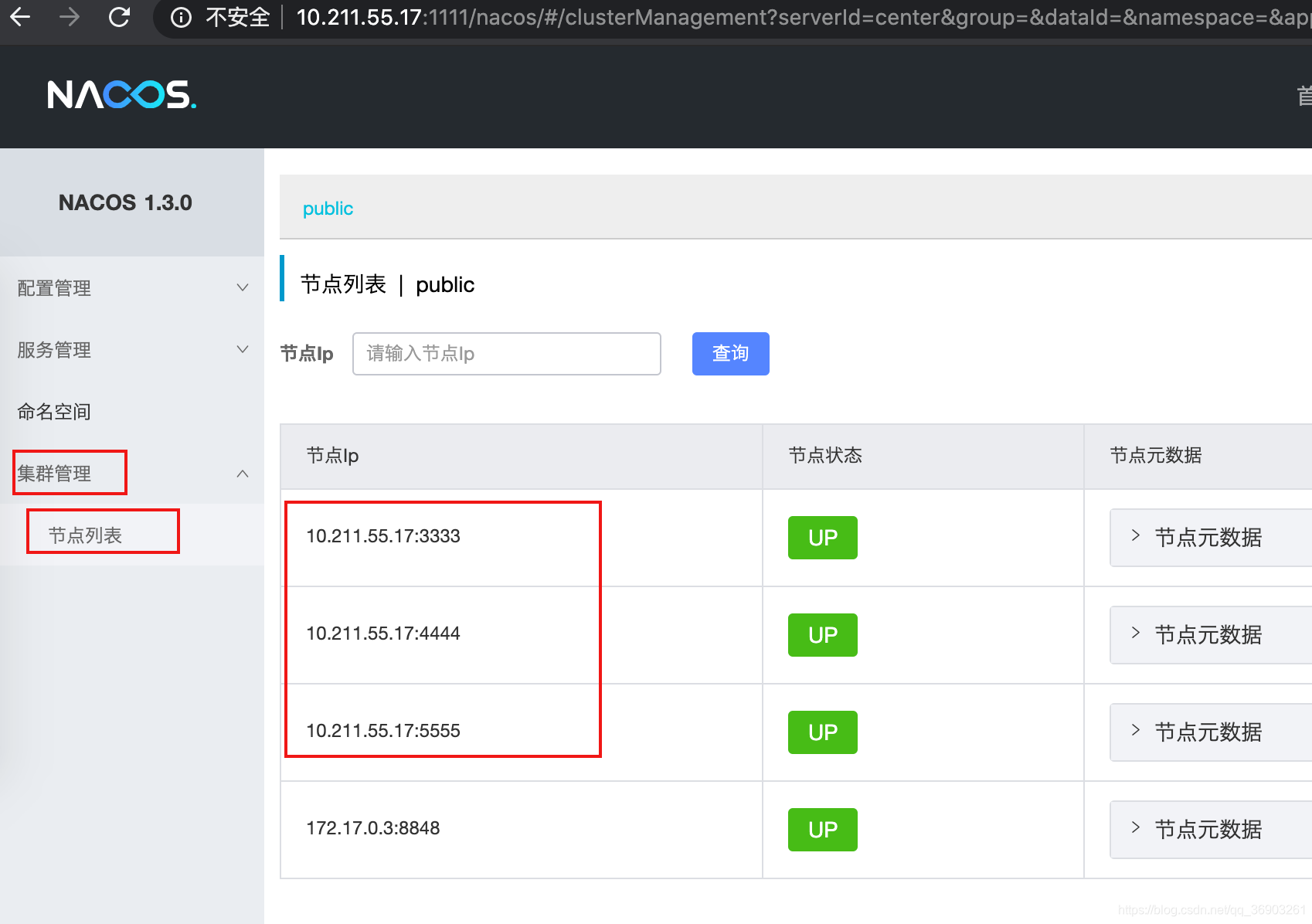Open the 节点列表 submenu item
Image resolution: width=1312 pixels, height=924 pixels.
(x=132, y=535)
